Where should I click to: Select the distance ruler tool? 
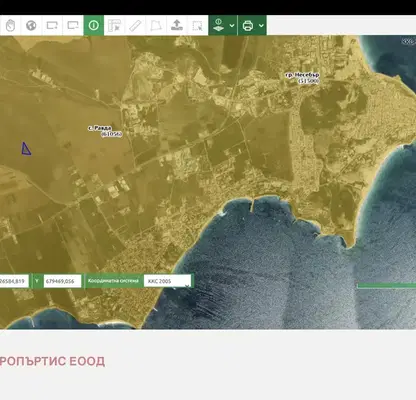pos(135,25)
